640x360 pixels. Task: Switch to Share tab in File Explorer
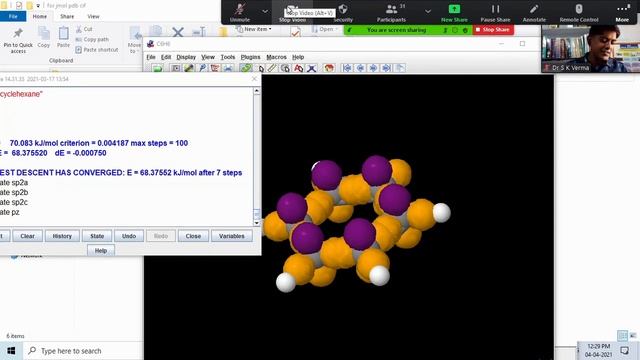point(67,16)
